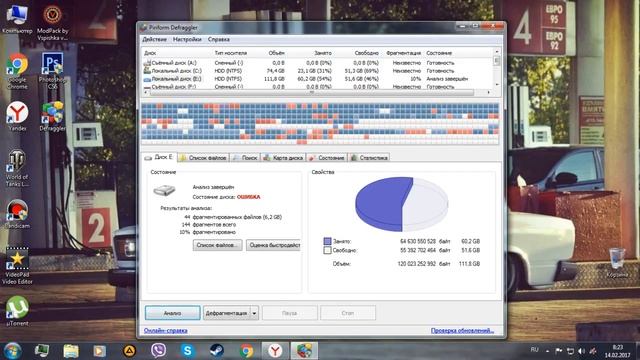Open the Проверка обновлений... link

coord(462,330)
